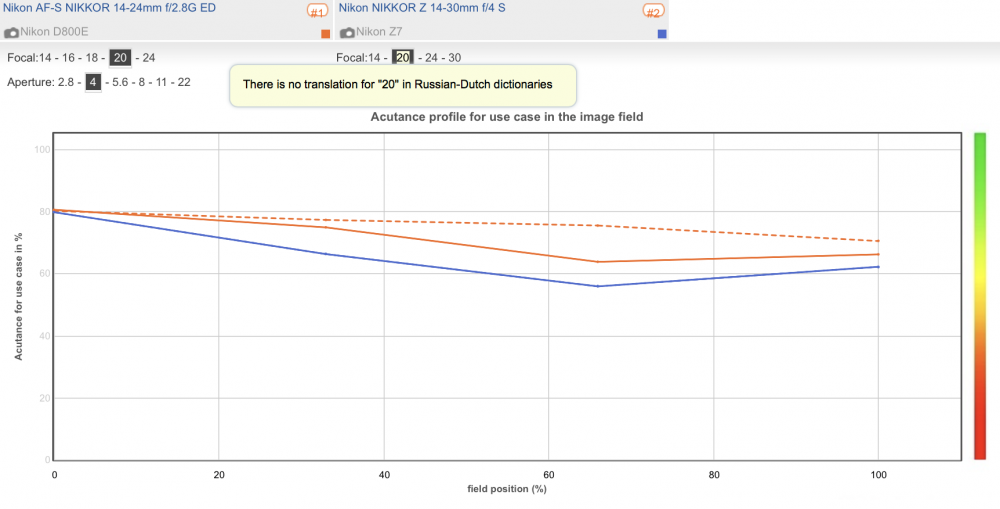Viewport: 1000px width, 509px height.
Task: Click the blue line's endpoint at field position 100
Action: click(878, 267)
